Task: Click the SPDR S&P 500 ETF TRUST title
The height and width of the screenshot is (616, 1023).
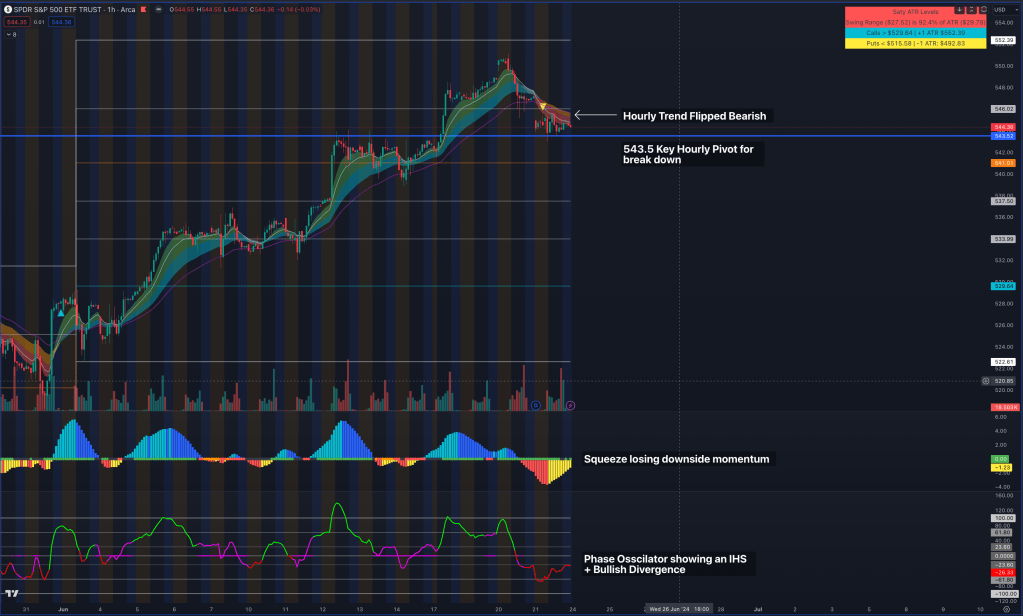Action: click(58, 9)
